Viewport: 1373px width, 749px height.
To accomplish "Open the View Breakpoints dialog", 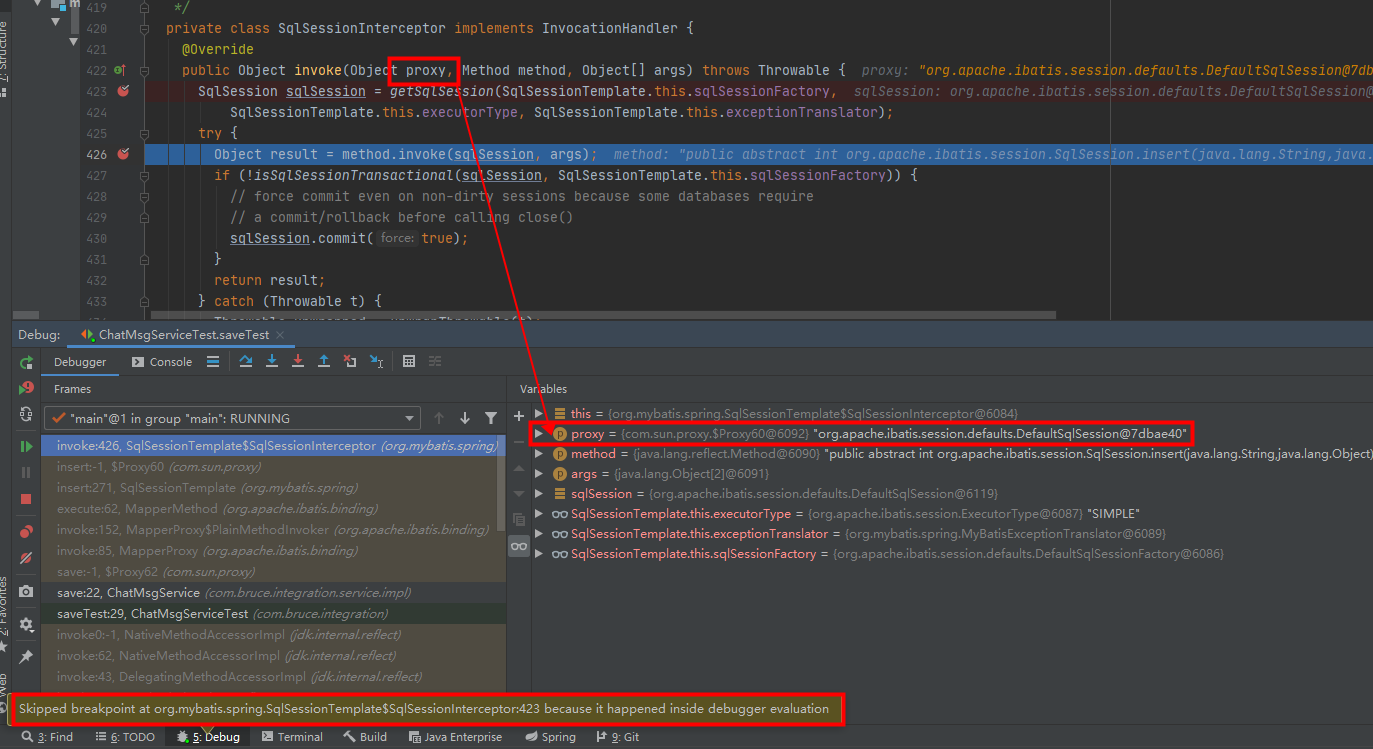I will tap(26, 531).
